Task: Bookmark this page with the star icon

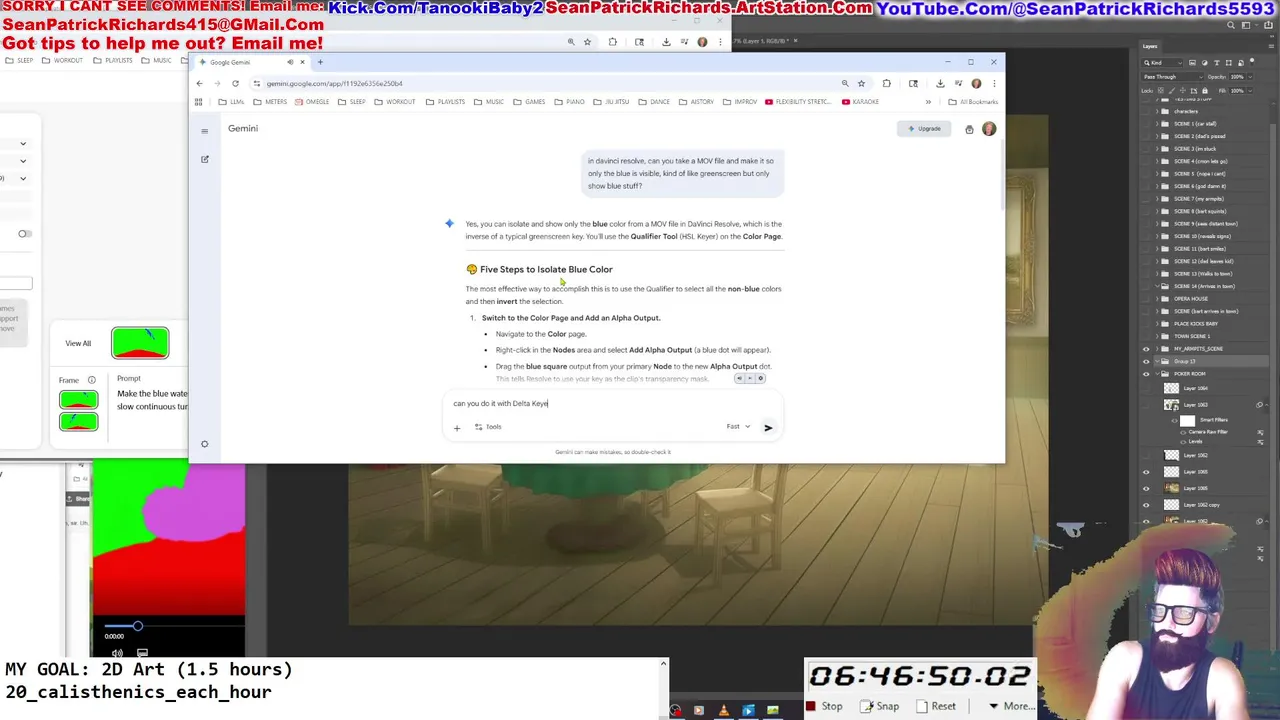Action: [861, 83]
